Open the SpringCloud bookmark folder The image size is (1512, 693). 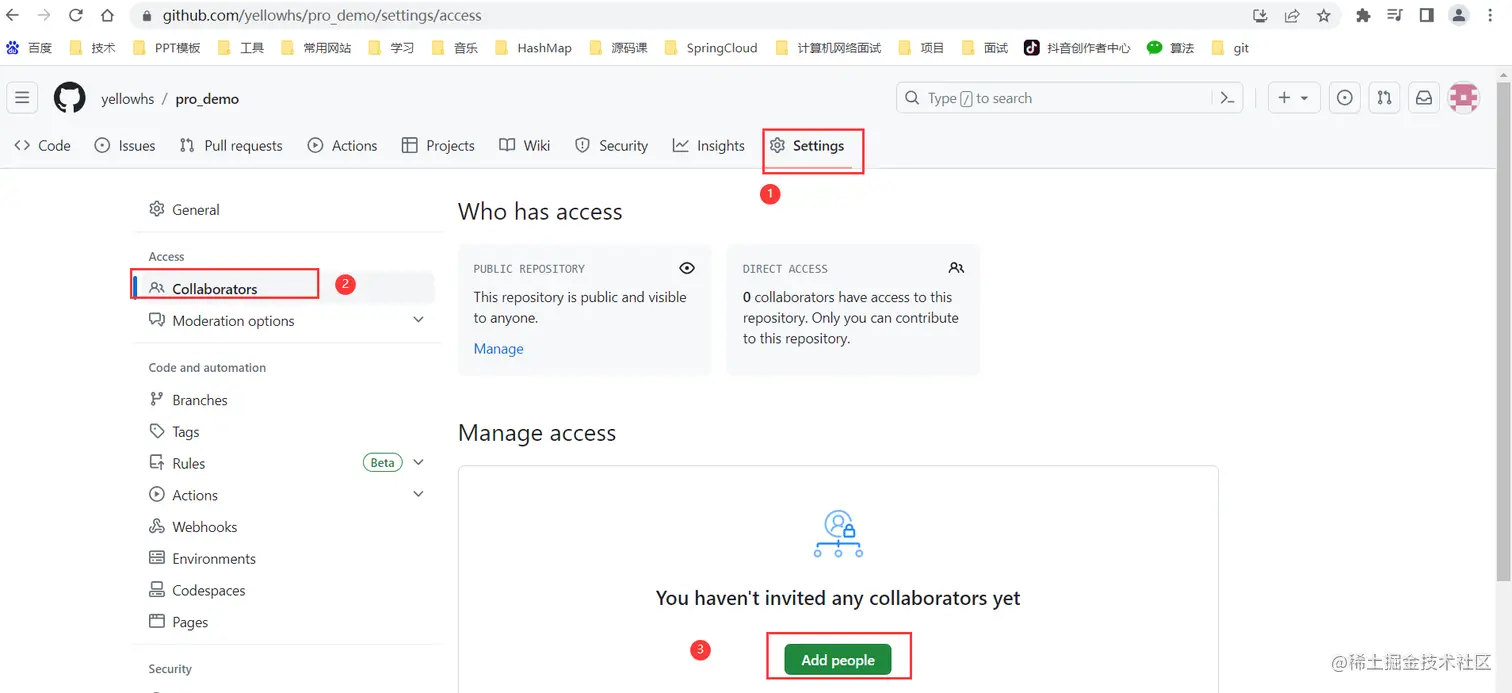(x=709, y=47)
